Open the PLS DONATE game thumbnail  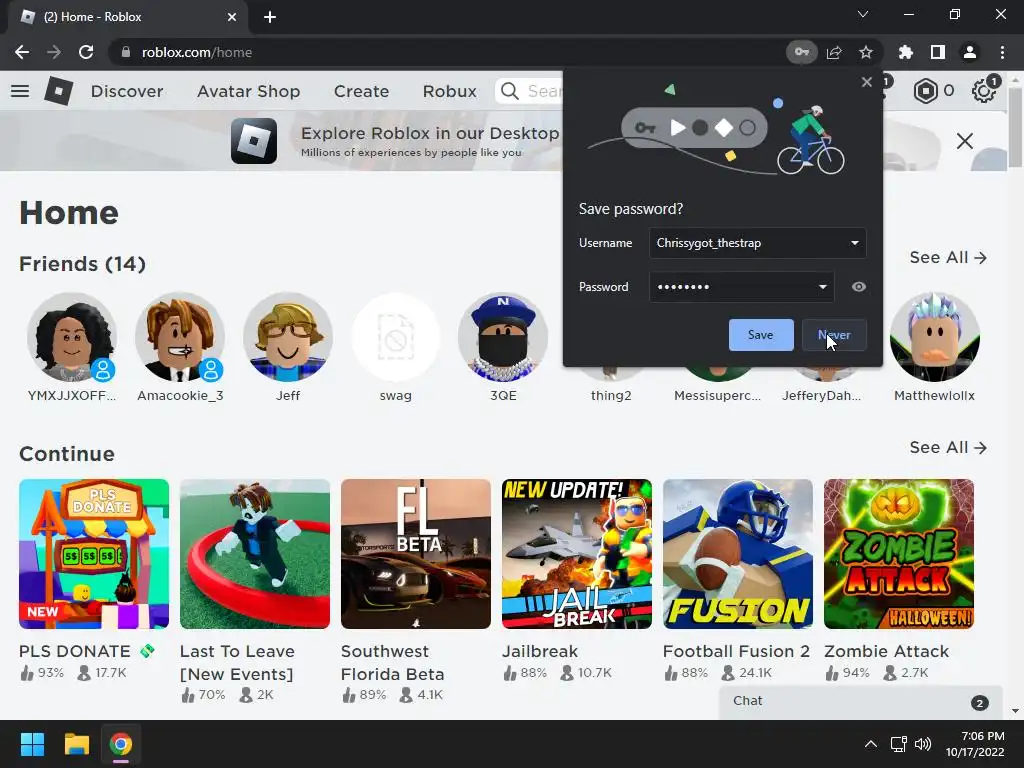click(x=94, y=554)
